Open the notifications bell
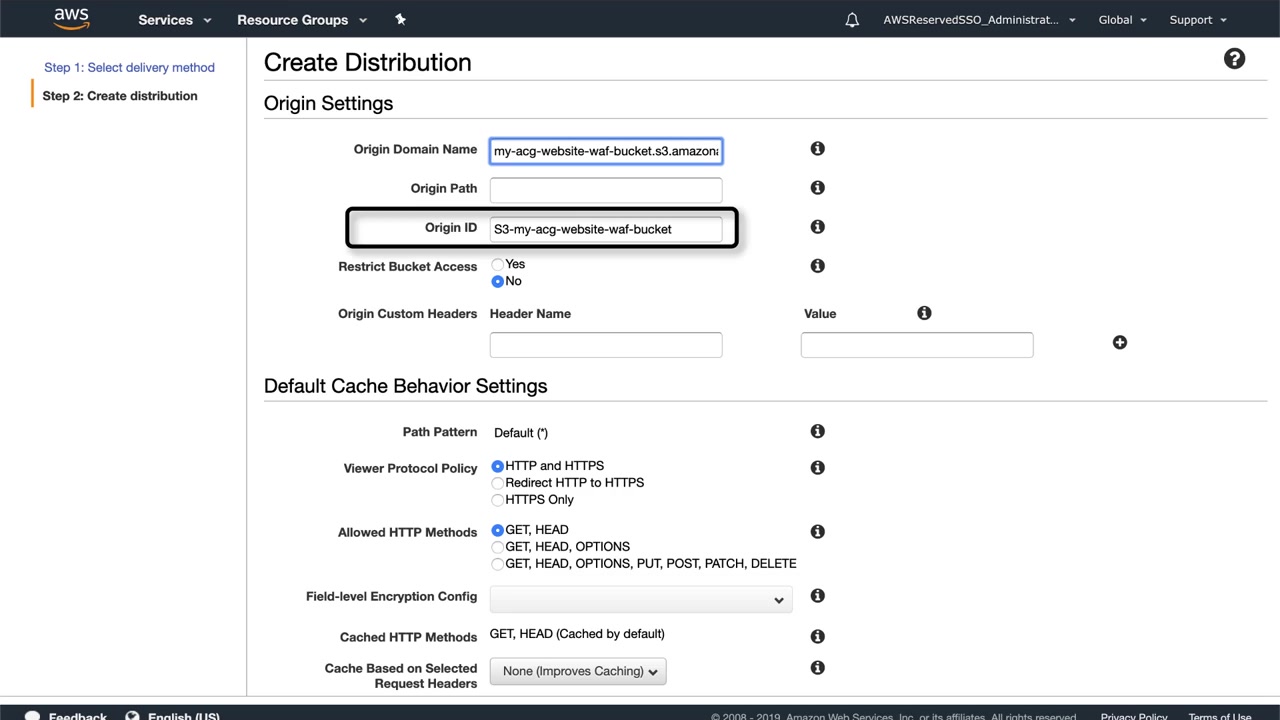 852,20
